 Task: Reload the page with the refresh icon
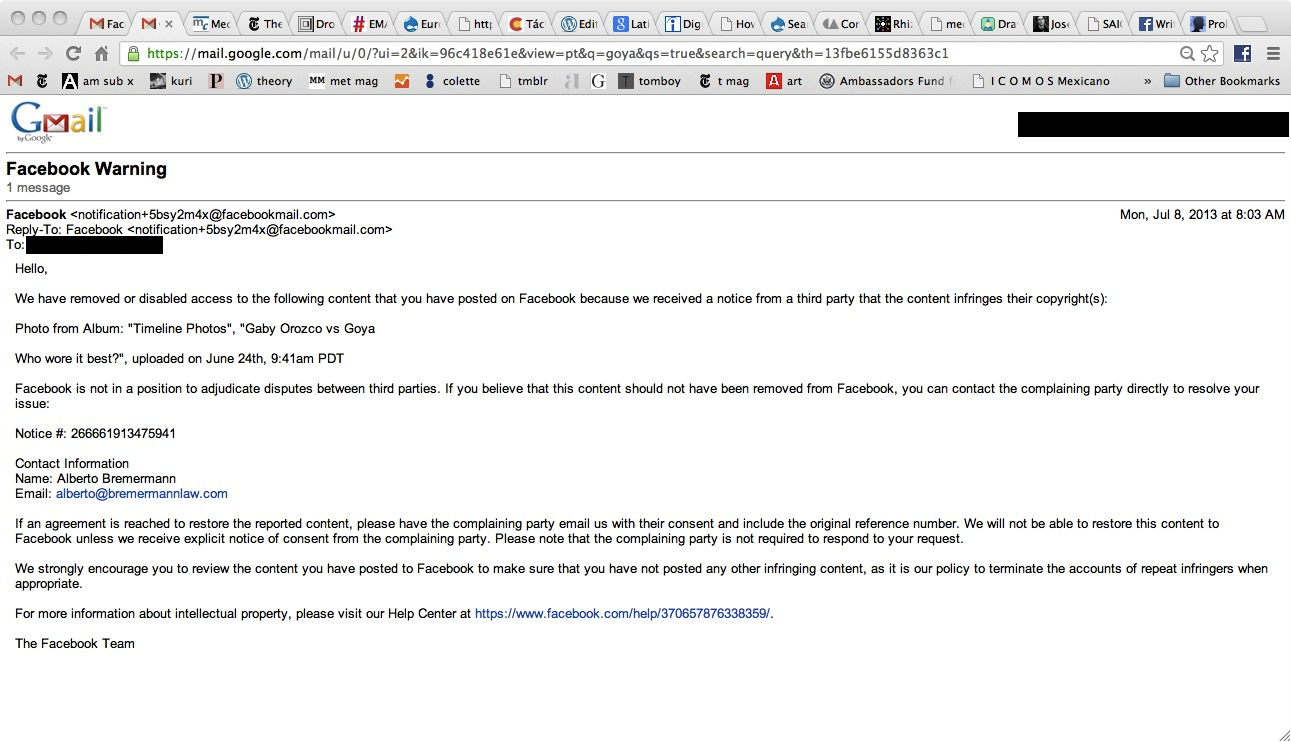click(x=73, y=54)
